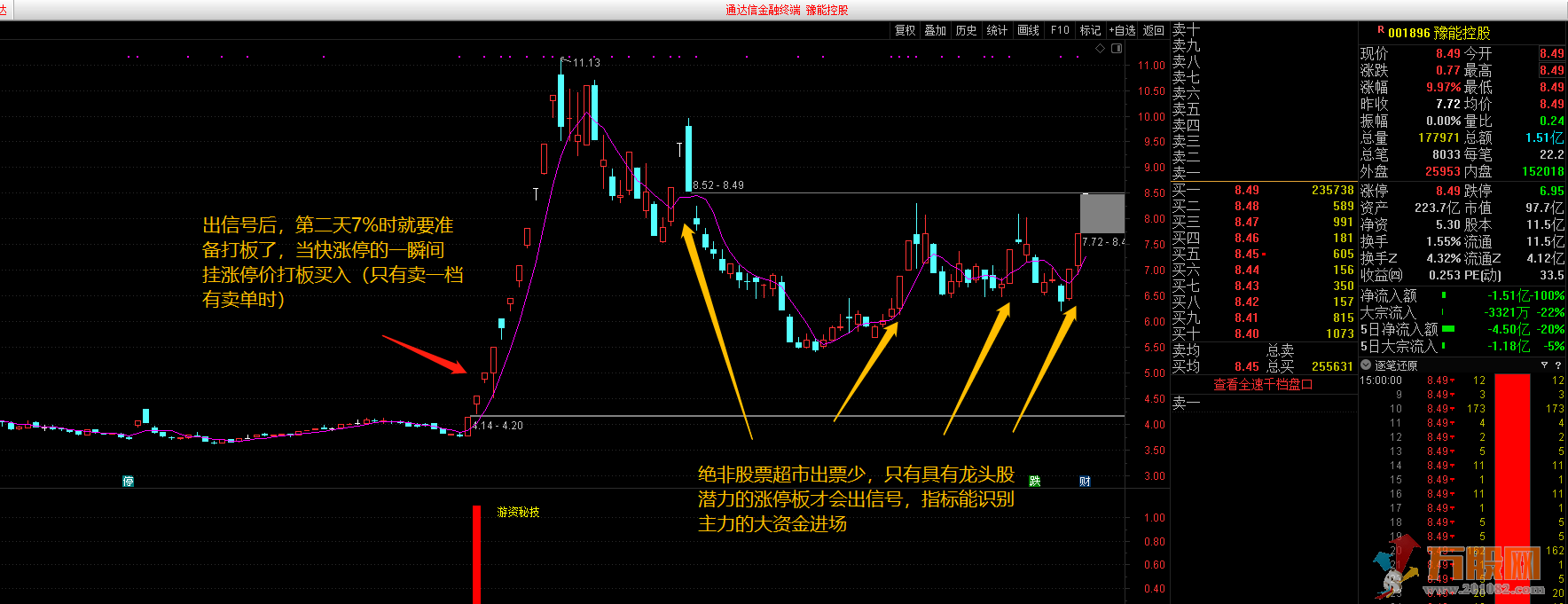Select the 画线 drawing tool button
This screenshot has height=604, width=1568.
click(1028, 30)
